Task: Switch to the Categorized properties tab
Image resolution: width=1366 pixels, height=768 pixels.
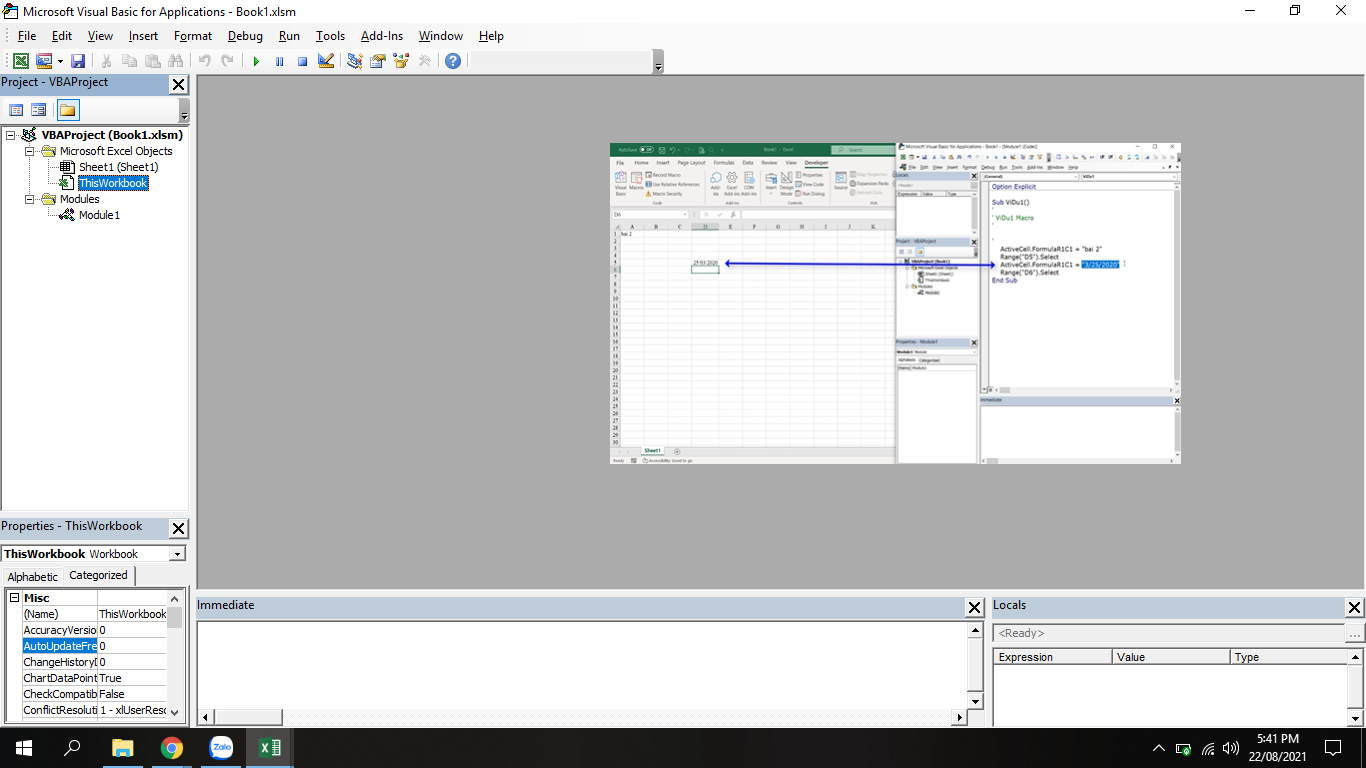Action: [98, 575]
